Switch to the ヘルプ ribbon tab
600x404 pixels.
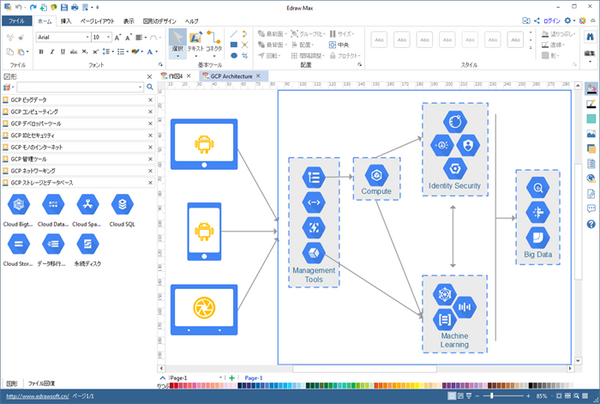[192, 21]
